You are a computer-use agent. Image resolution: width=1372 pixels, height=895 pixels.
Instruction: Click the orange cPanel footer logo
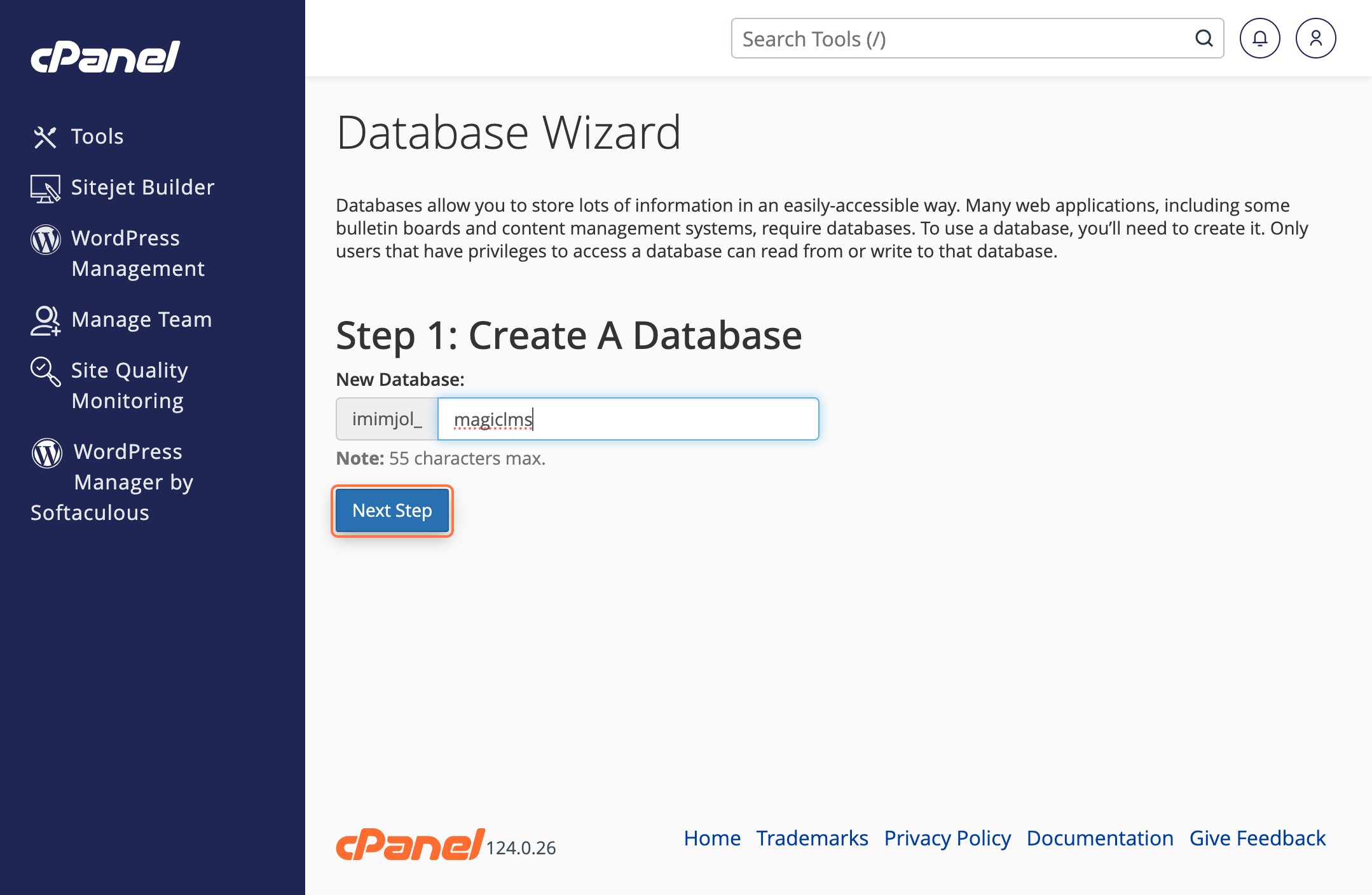click(411, 844)
